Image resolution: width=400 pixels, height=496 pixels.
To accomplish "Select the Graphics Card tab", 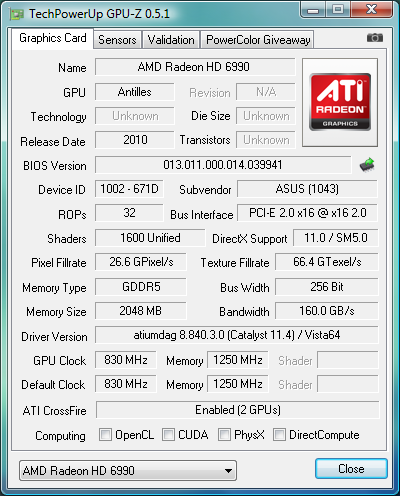I will 53,38.
